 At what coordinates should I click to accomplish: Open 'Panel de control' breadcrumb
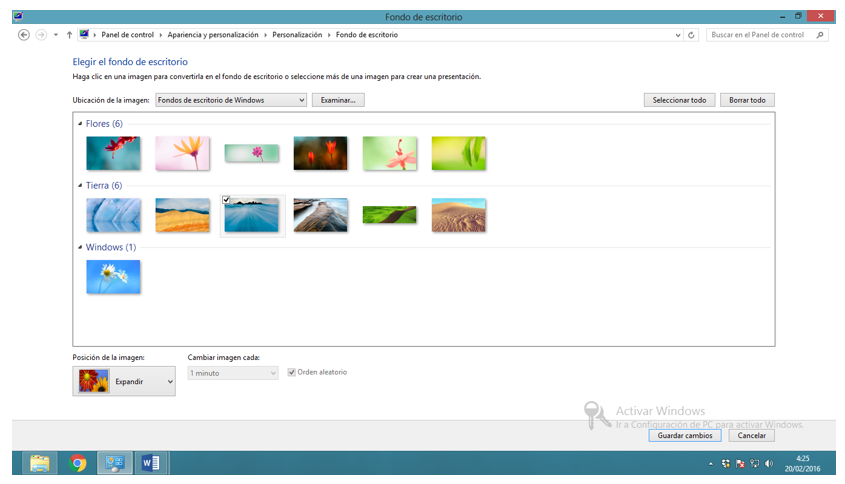[x=128, y=35]
